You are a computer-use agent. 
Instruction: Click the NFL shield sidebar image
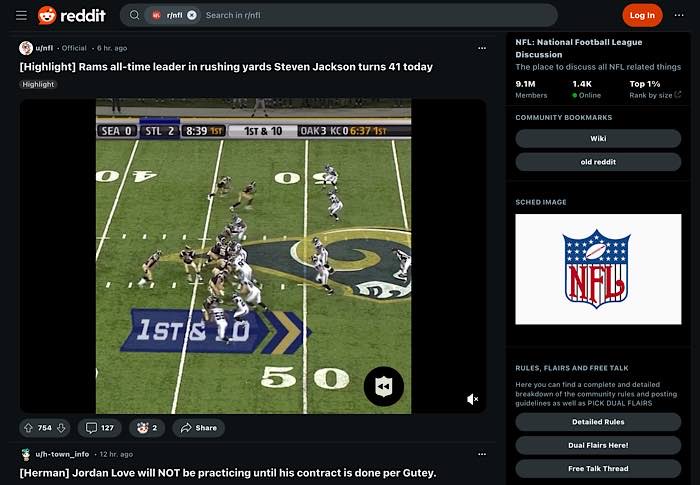pos(598,269)
